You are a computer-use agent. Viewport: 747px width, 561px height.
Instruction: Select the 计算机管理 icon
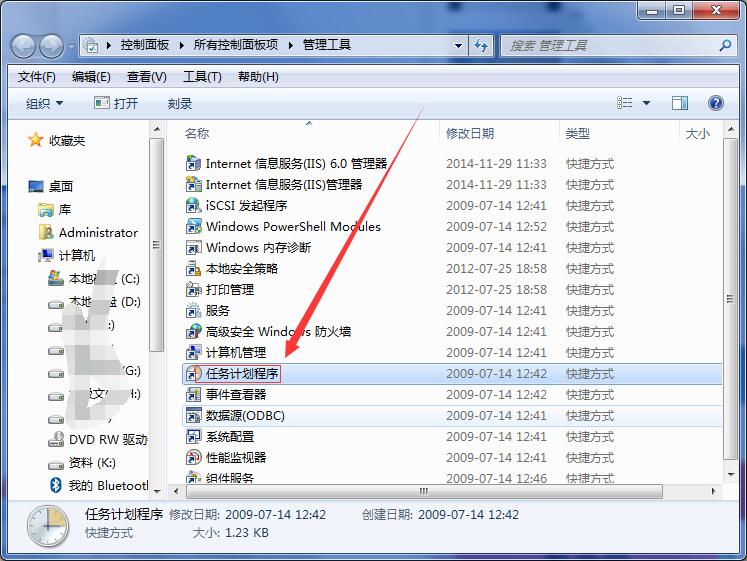(x=193, y=352)
